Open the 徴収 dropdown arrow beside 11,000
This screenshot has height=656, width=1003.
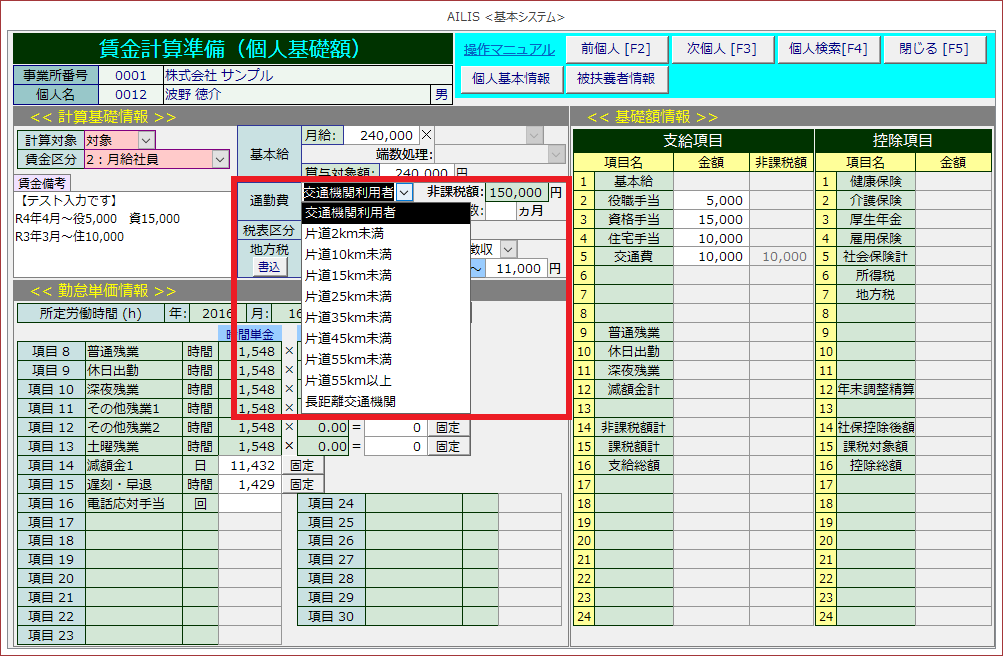508,249
